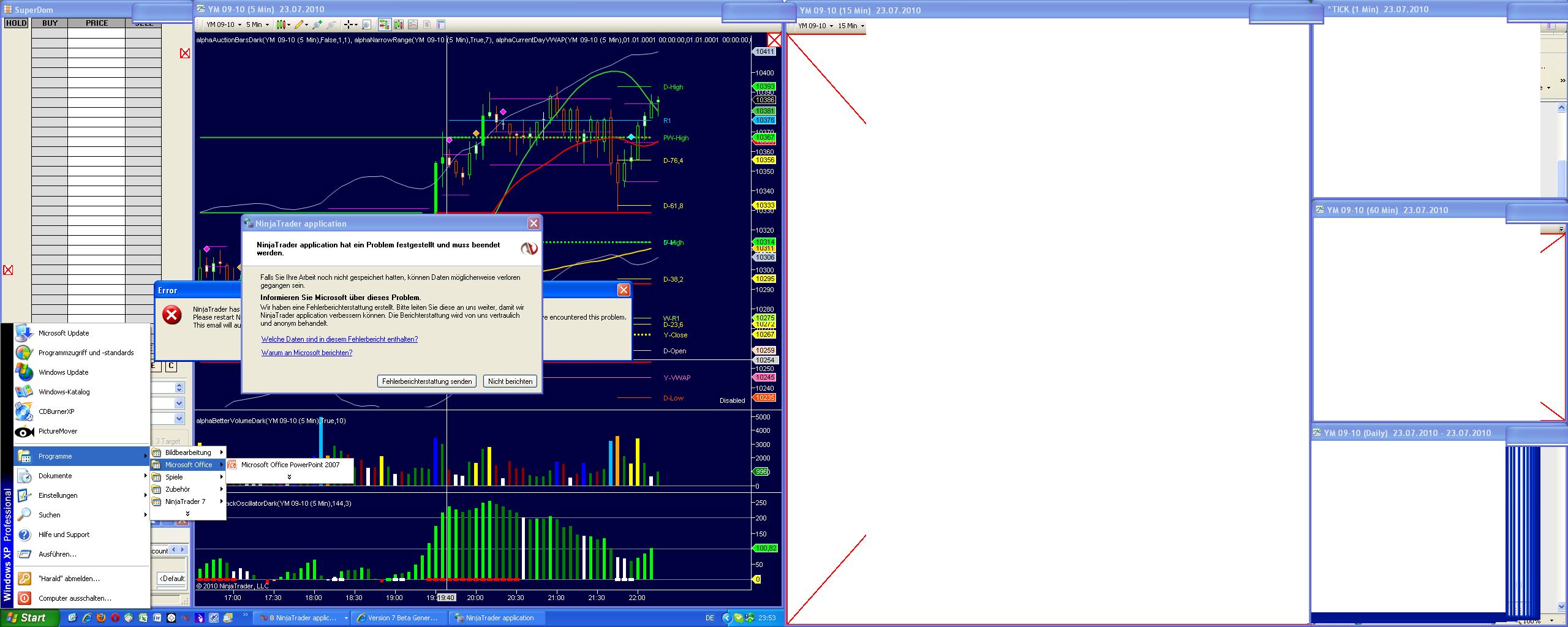The image size is (1568, 627).
Task: Click the Disabled status text on chart
Action: coord(732,400)
